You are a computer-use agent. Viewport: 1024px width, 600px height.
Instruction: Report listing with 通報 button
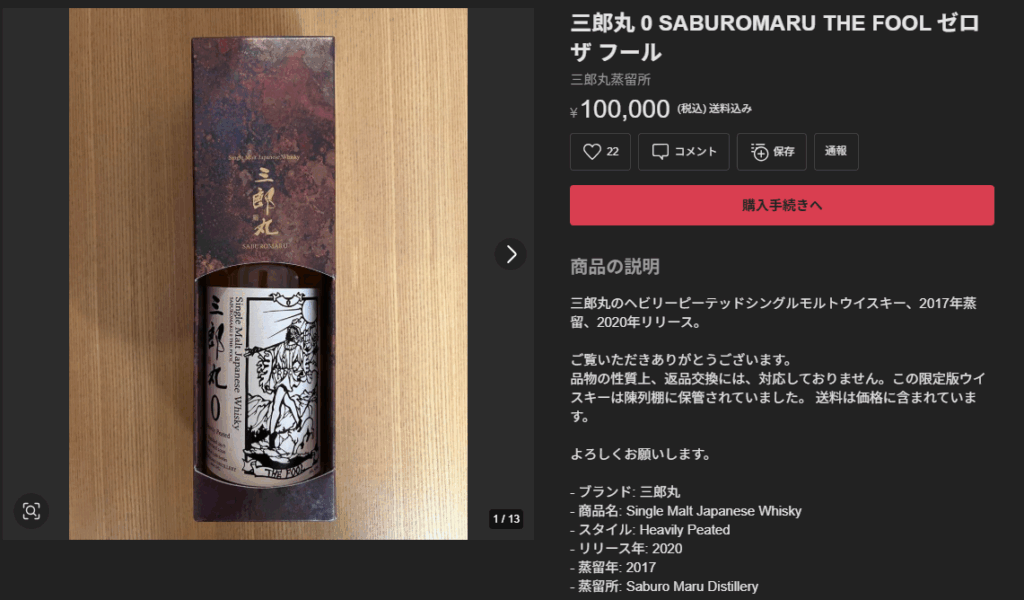836,152
